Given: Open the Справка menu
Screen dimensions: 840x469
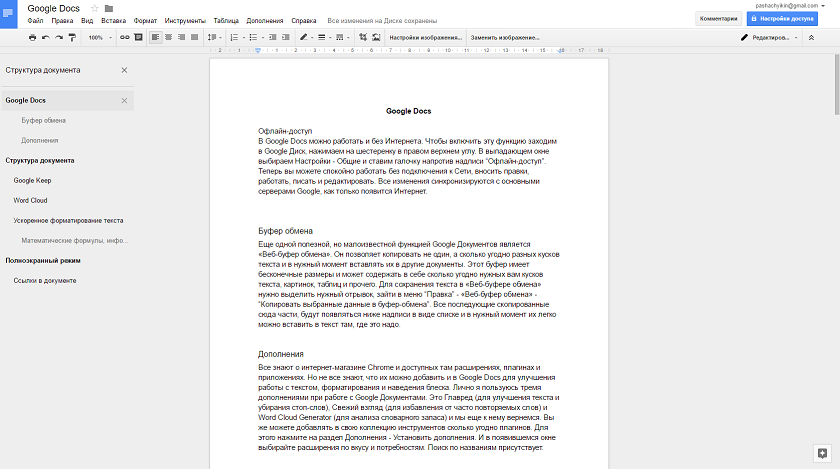Looking at the screenshot, I should coord(304,21).
